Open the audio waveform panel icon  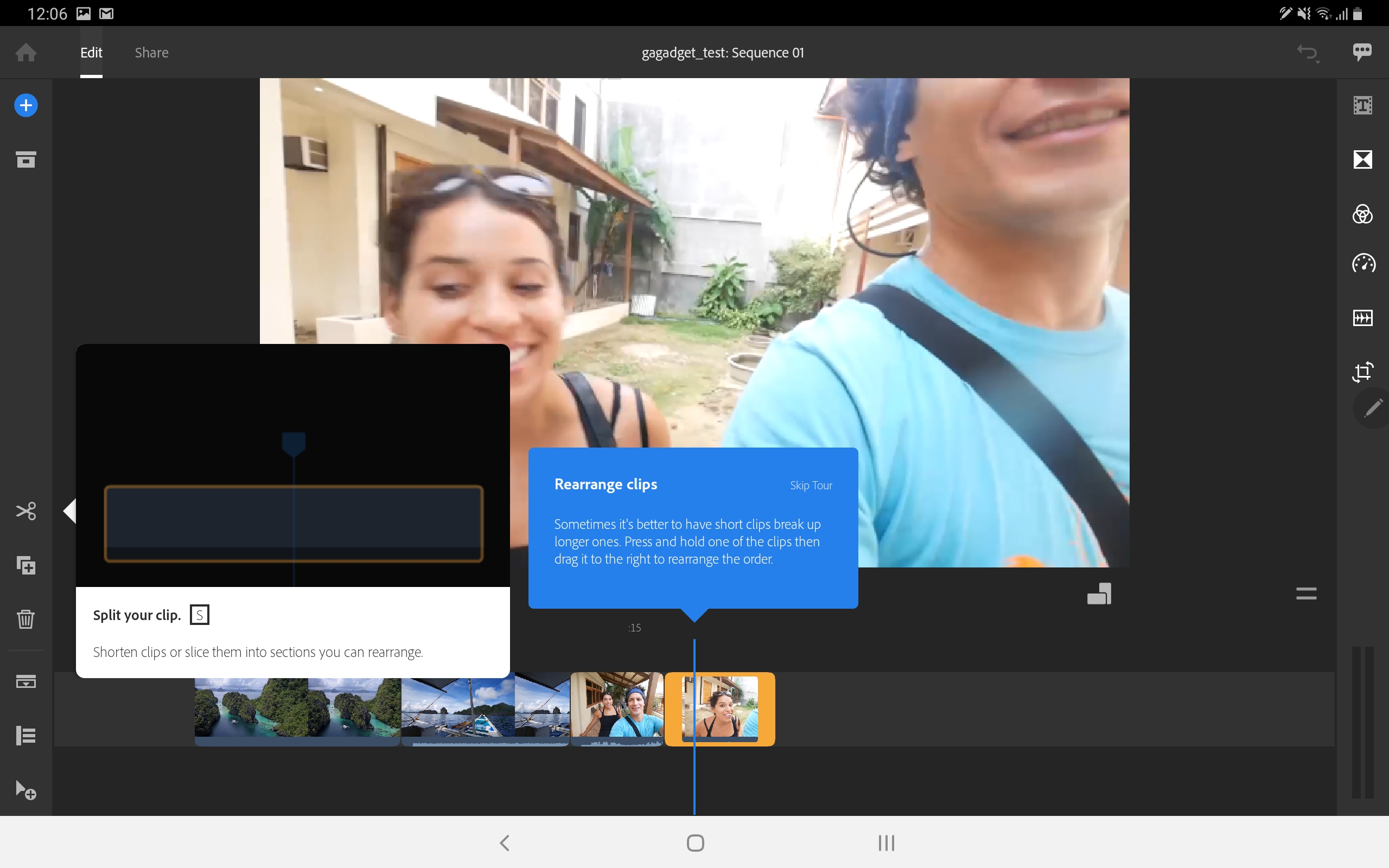point(1362,317)
